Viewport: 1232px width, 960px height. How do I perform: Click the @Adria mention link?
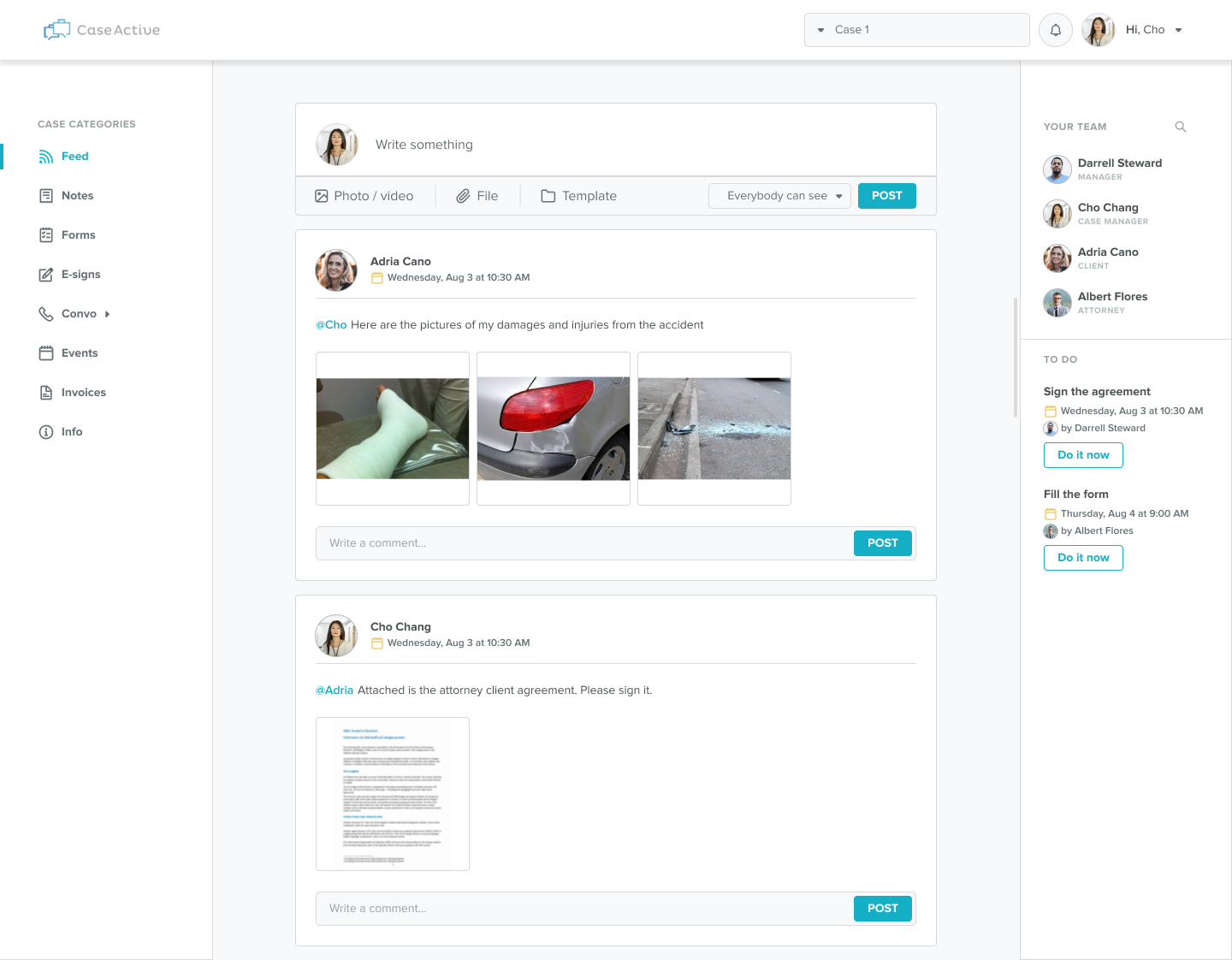point(335,690)
